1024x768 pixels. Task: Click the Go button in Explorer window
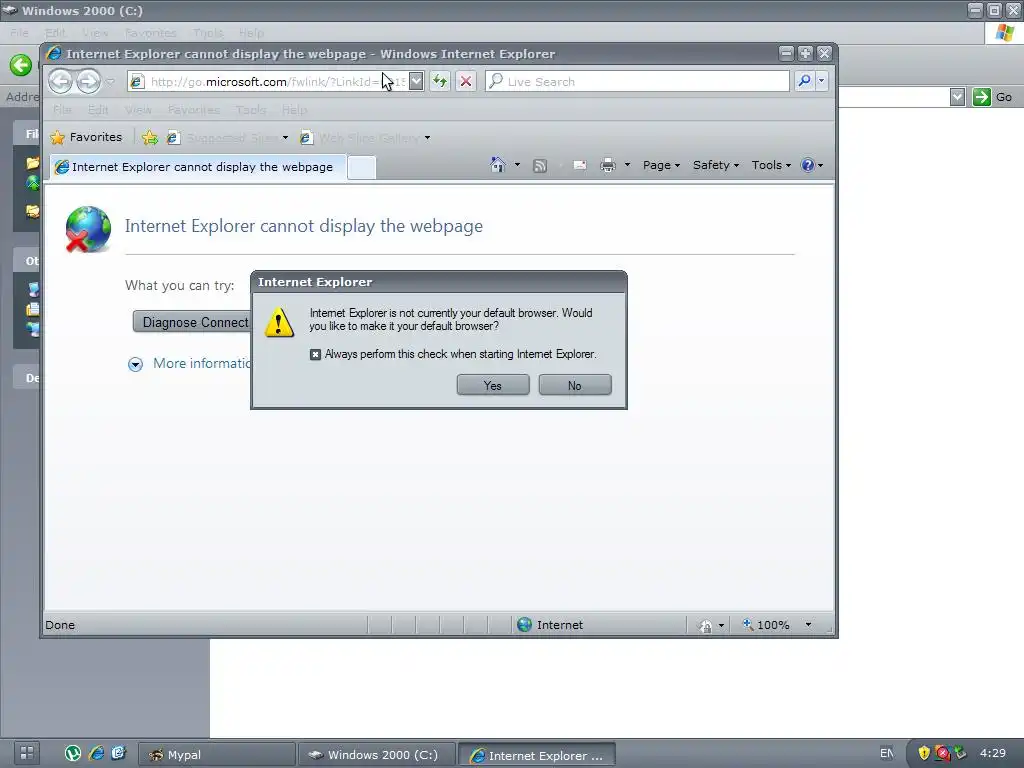click(993, 97)
